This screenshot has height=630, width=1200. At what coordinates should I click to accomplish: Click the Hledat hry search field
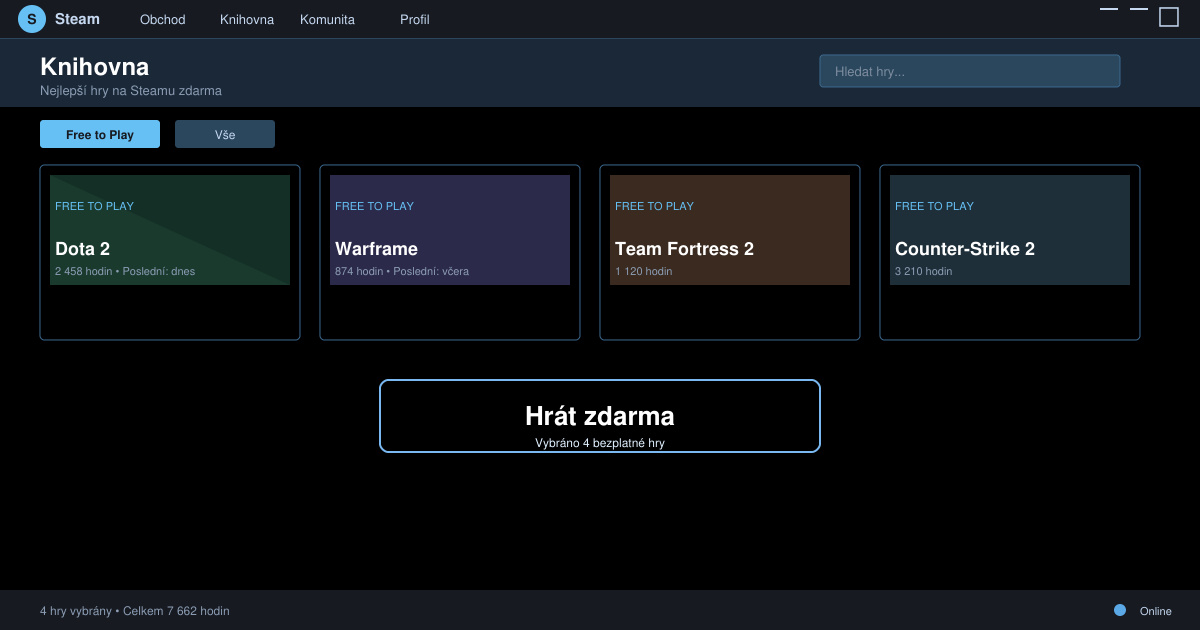970,71
